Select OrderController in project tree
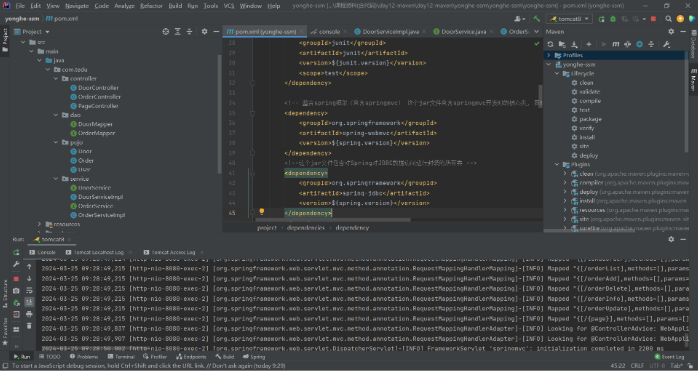This screenshot has height=371, width=698. 99,97
